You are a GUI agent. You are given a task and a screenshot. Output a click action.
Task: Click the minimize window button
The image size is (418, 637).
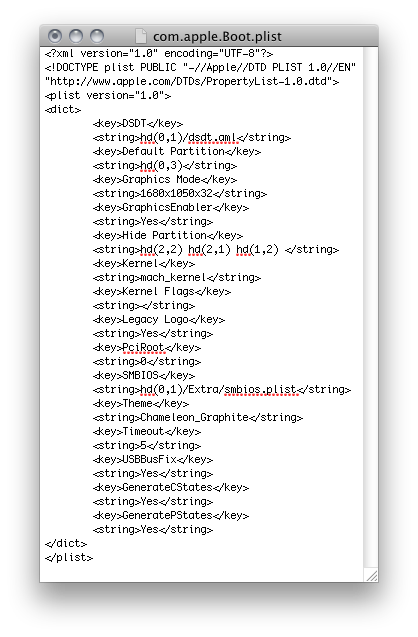click(x=76, y=36)
